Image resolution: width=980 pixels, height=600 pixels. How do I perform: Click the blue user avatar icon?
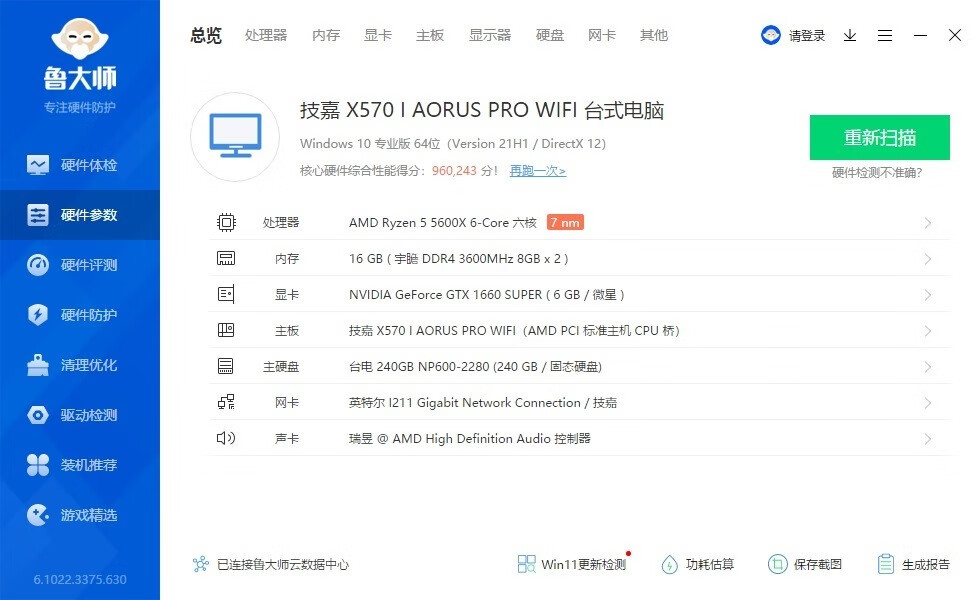pyautogui.click(x=771, y=35)
